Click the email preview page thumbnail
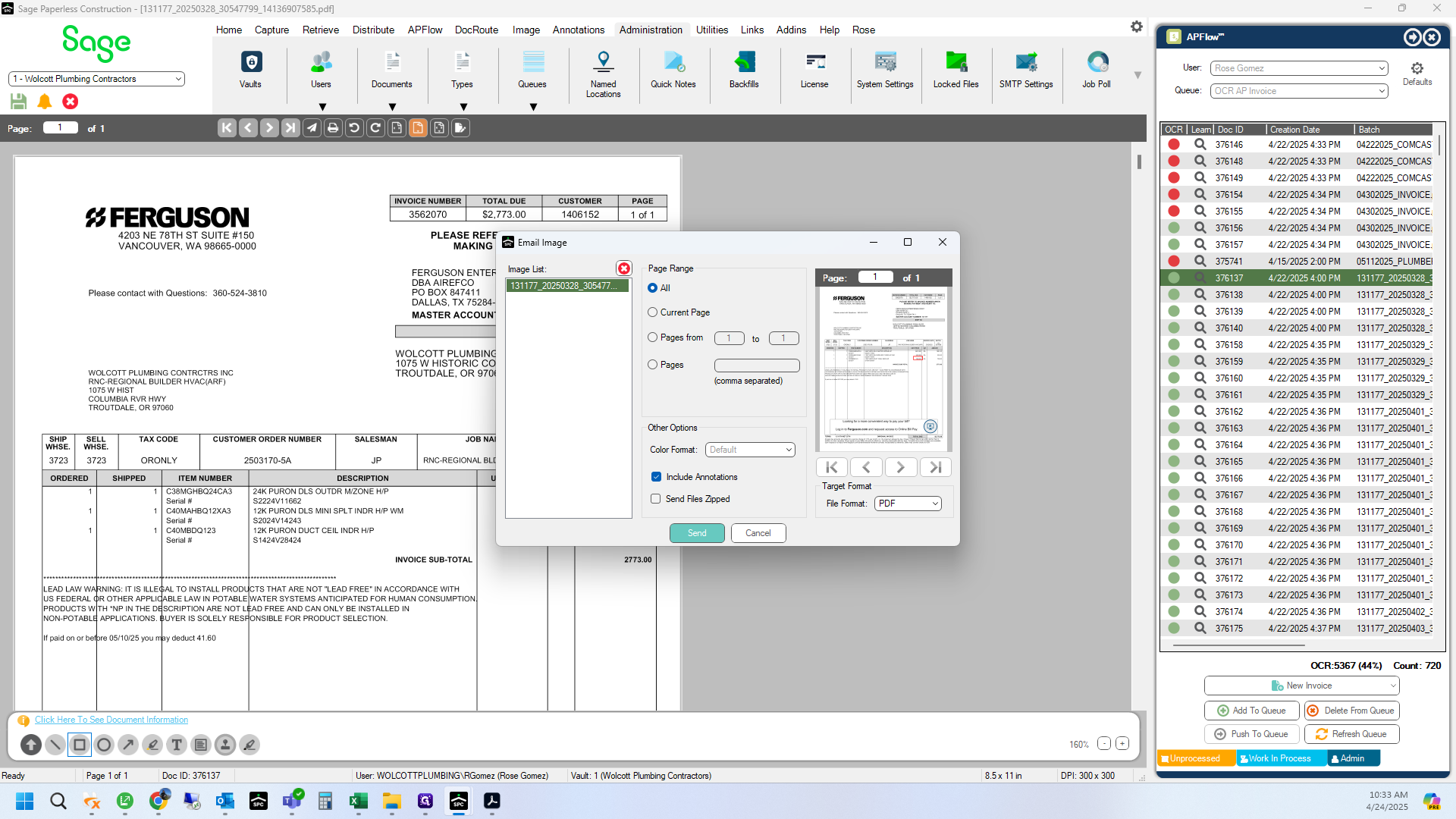Image resolution: width=1456 pixels, height=819 pixels. [x=884, y=369]
